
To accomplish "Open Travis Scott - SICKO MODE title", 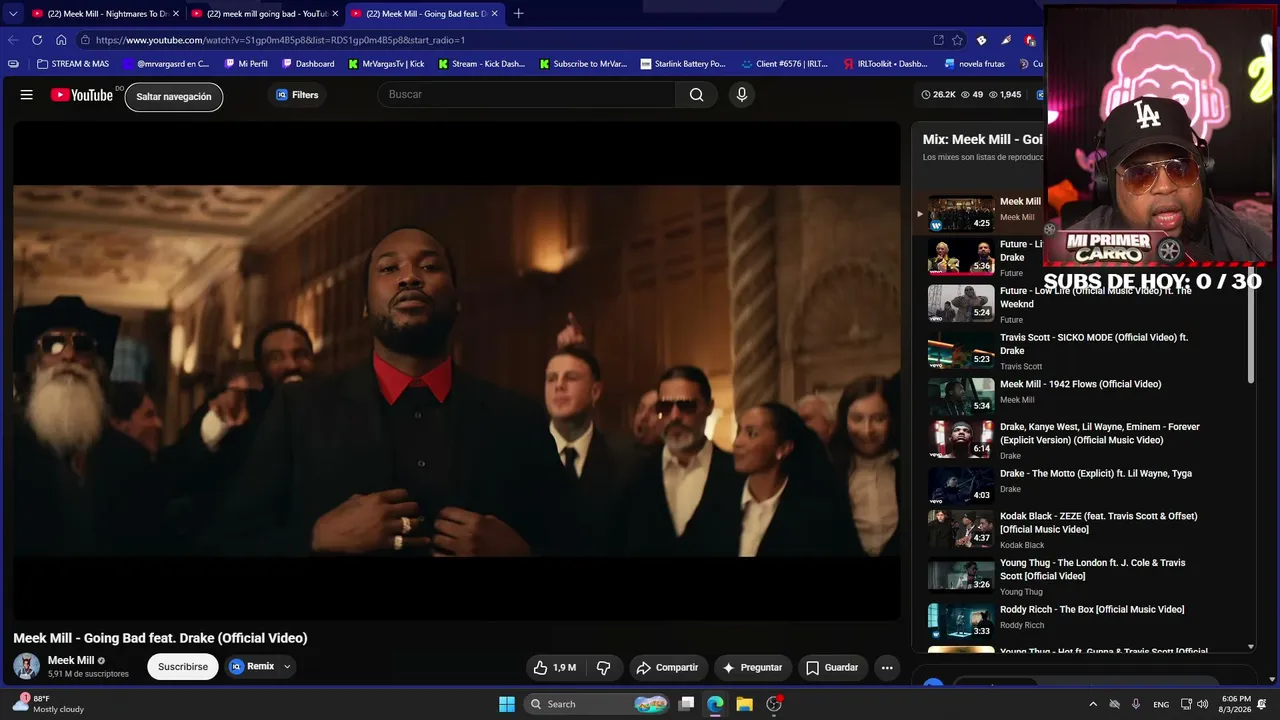I will 1094,344.
